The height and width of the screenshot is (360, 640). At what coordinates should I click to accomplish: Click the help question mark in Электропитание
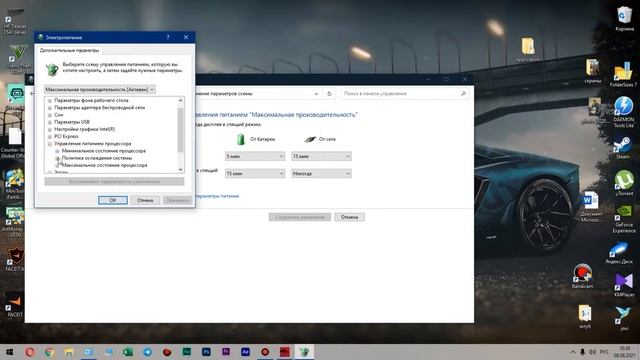pyautogui.click(x=168, y=37)
